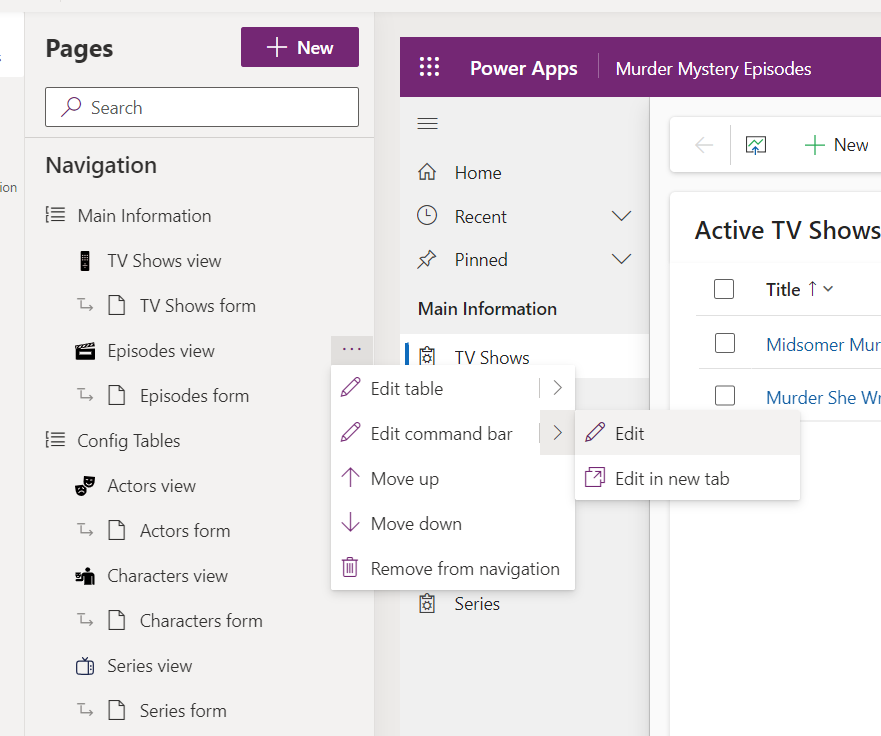Screen dimensions: 881x736
Task: Select Characters view in the Pages tree
Action: click(167, 575)
